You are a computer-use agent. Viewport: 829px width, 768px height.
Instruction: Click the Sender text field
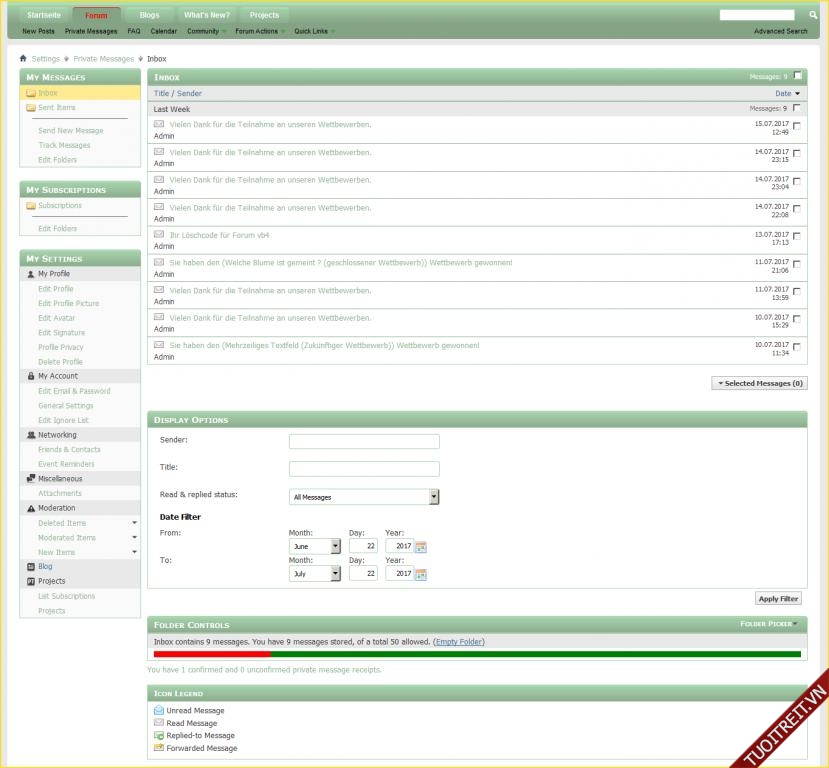tap(364, 441)
